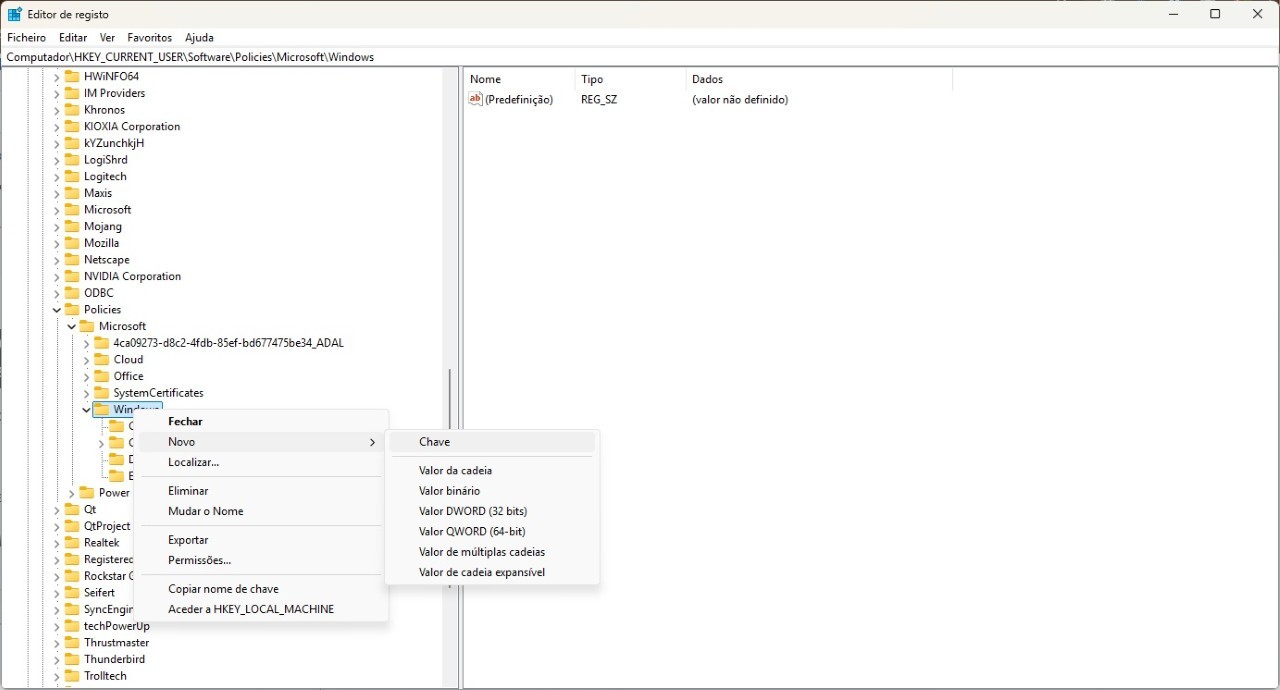
Task: Expand the Logitech key node
Action: tap(57, 176)
